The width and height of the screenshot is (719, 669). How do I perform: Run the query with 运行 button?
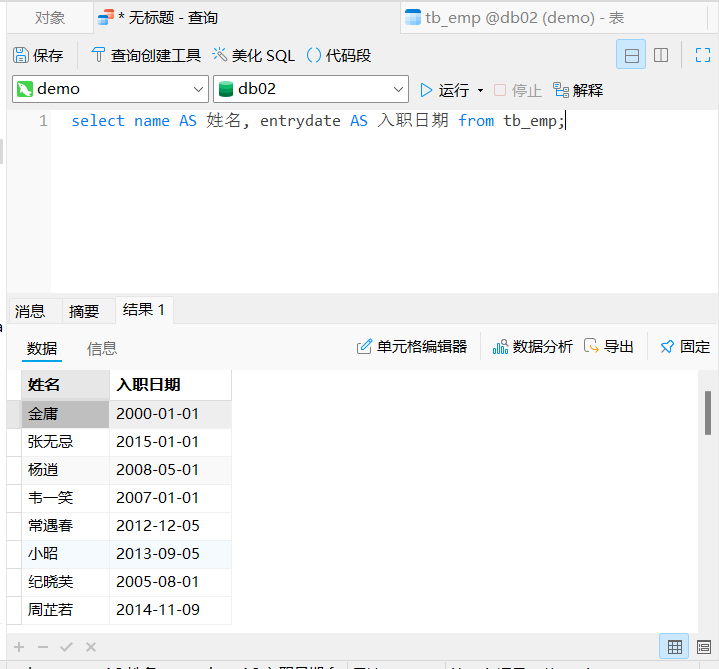[444, 90]
